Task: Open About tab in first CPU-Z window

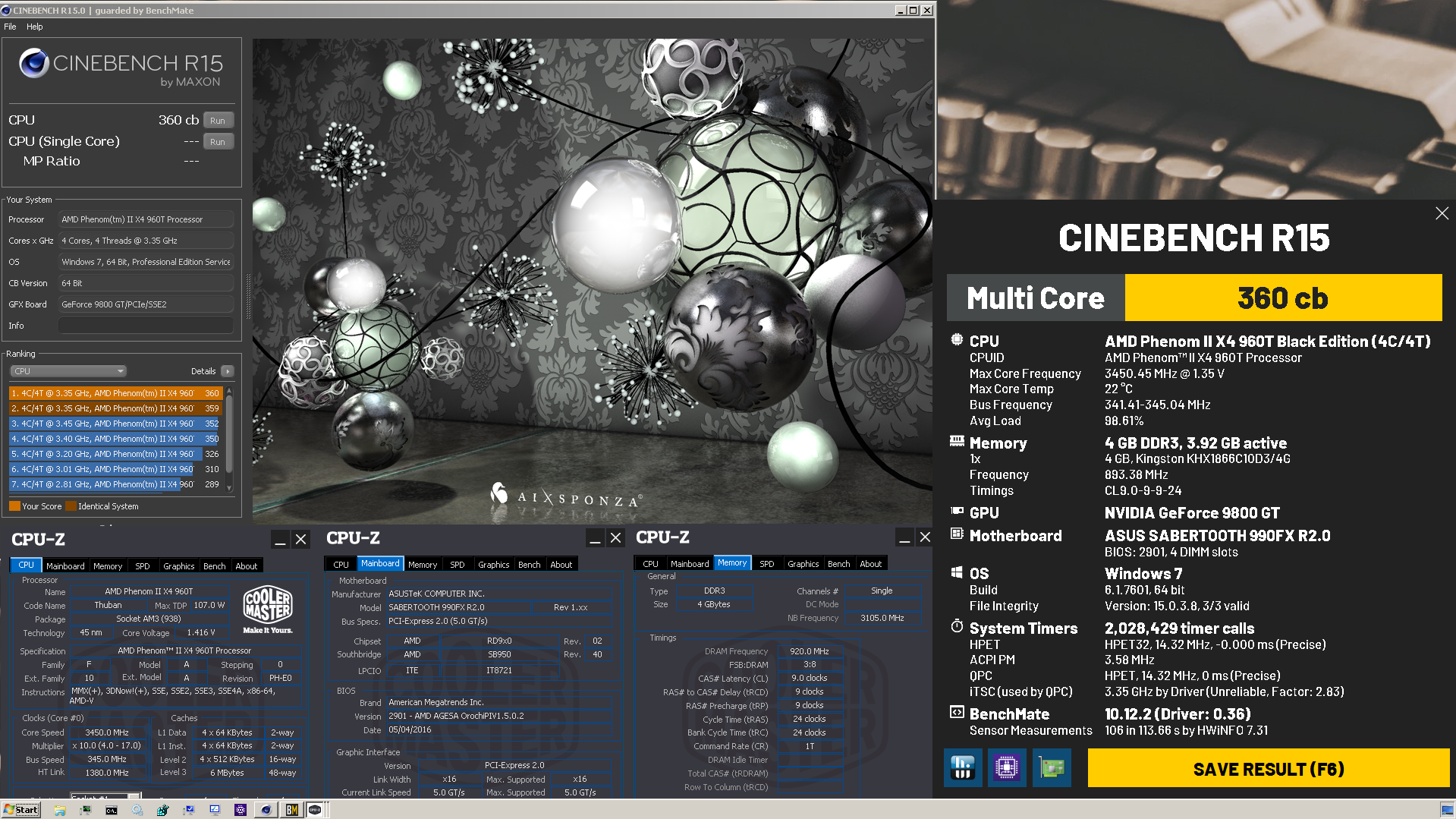Action: tap(247, 566)
